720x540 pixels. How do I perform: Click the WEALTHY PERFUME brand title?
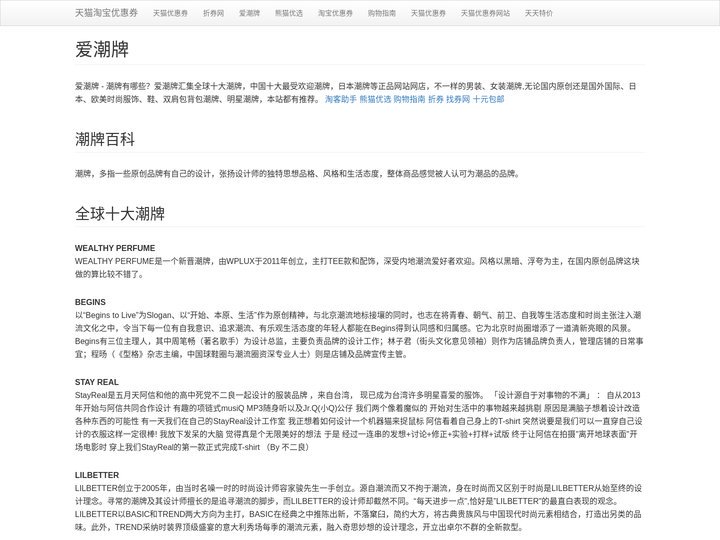115,248
